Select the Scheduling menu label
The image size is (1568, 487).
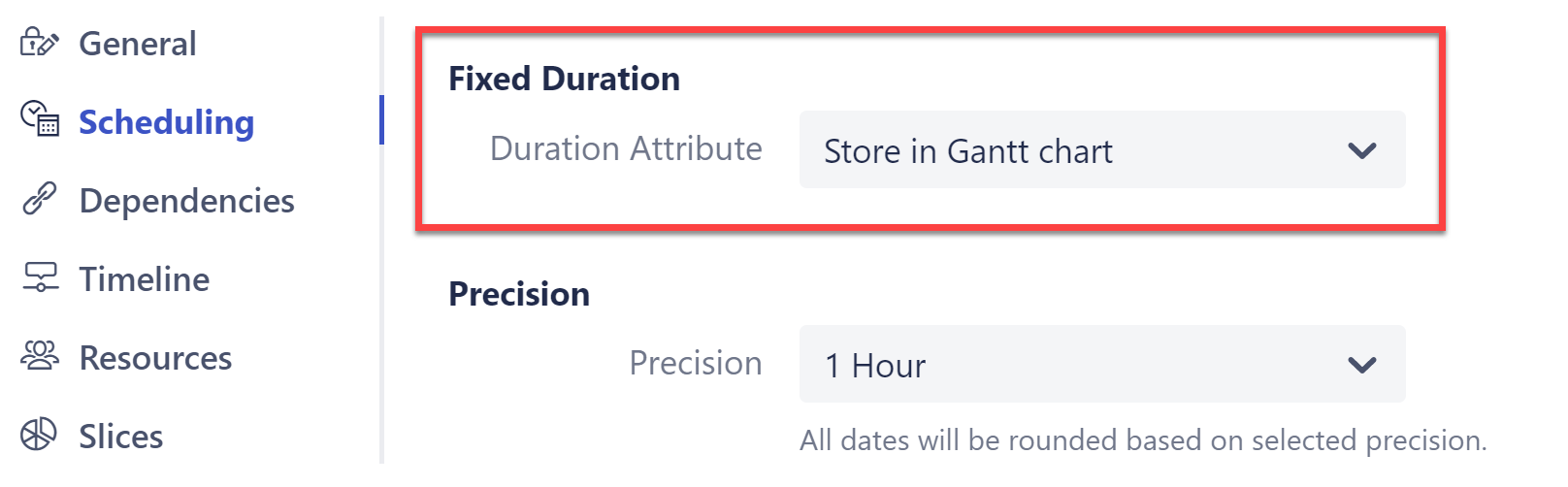click(166, 122)
